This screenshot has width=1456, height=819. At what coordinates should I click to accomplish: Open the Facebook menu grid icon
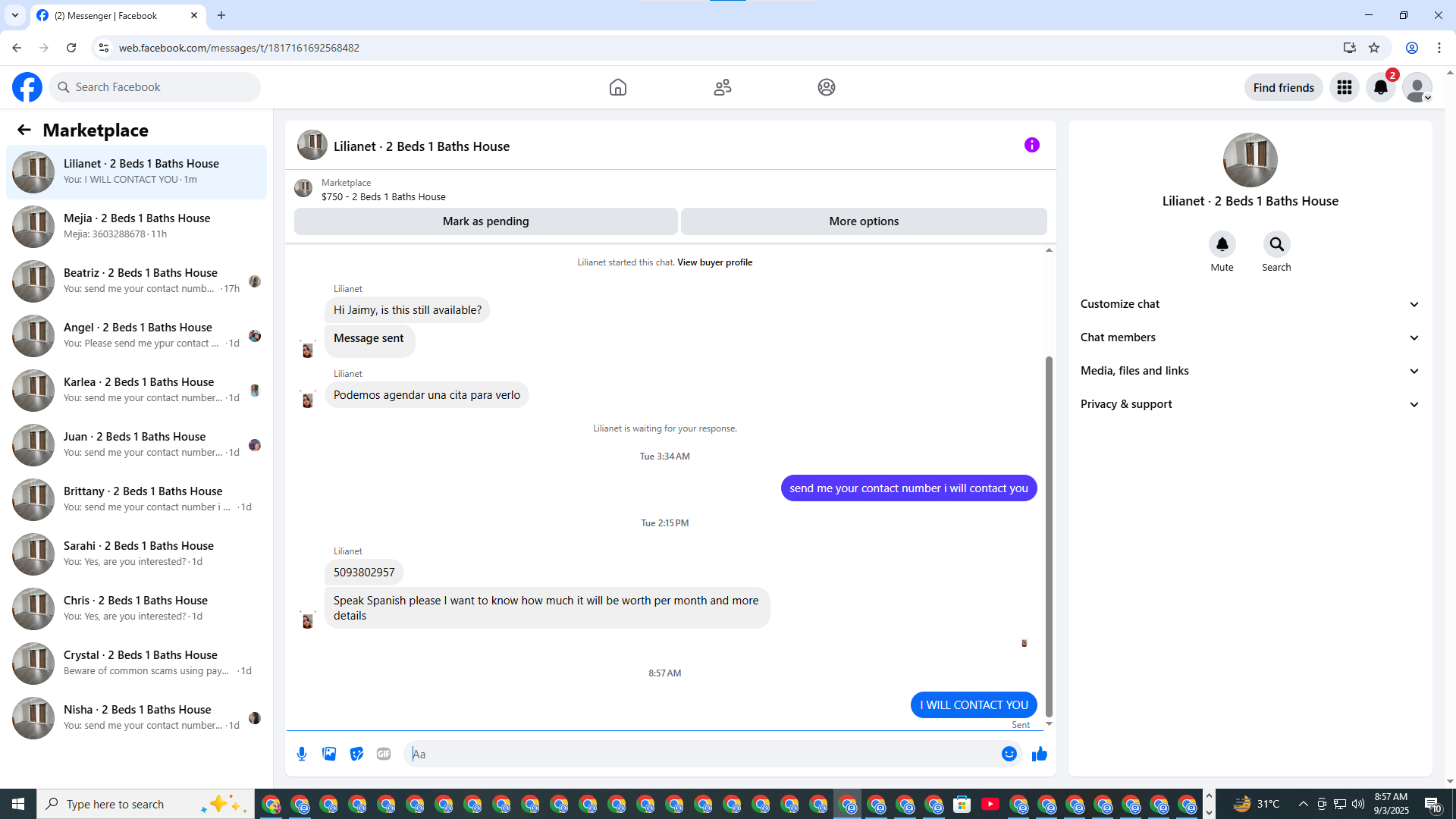1345,87
